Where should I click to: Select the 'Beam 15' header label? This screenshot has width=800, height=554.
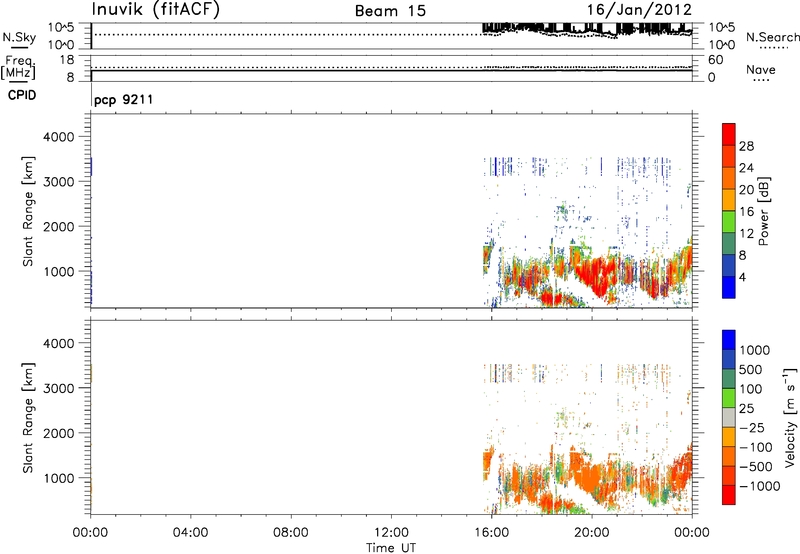pyautogui.click(x=390, y=11)
